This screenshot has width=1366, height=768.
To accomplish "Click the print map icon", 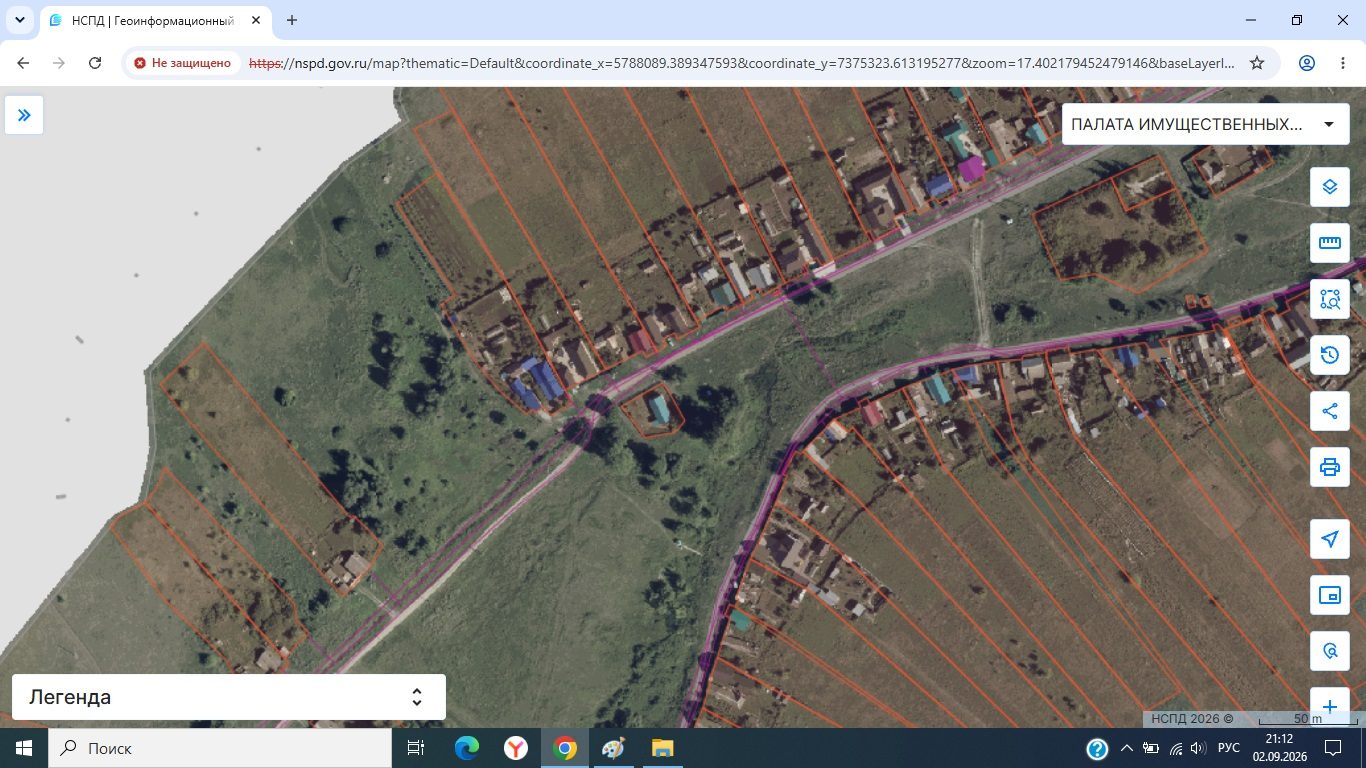I will 1329,467.
